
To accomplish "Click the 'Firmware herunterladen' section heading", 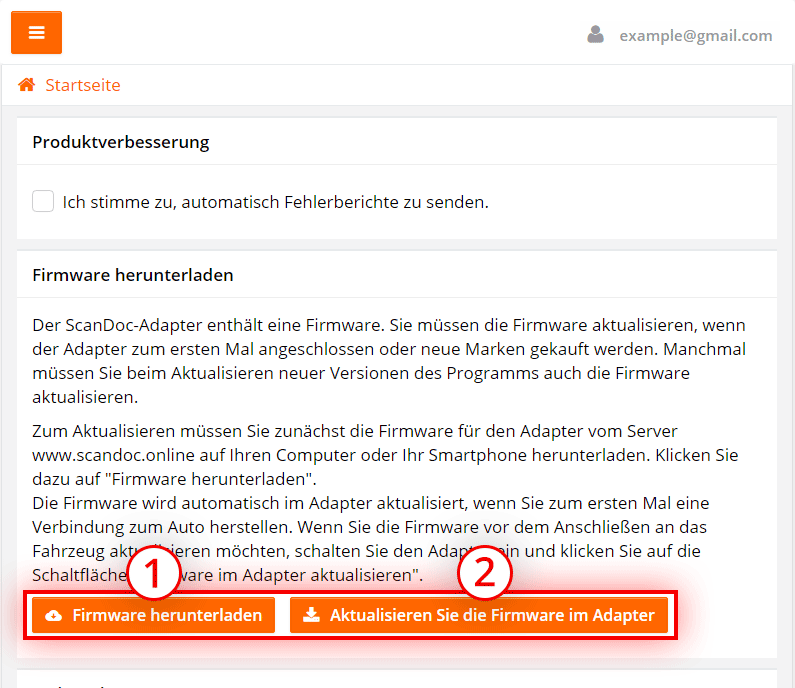I will [133, 275].
